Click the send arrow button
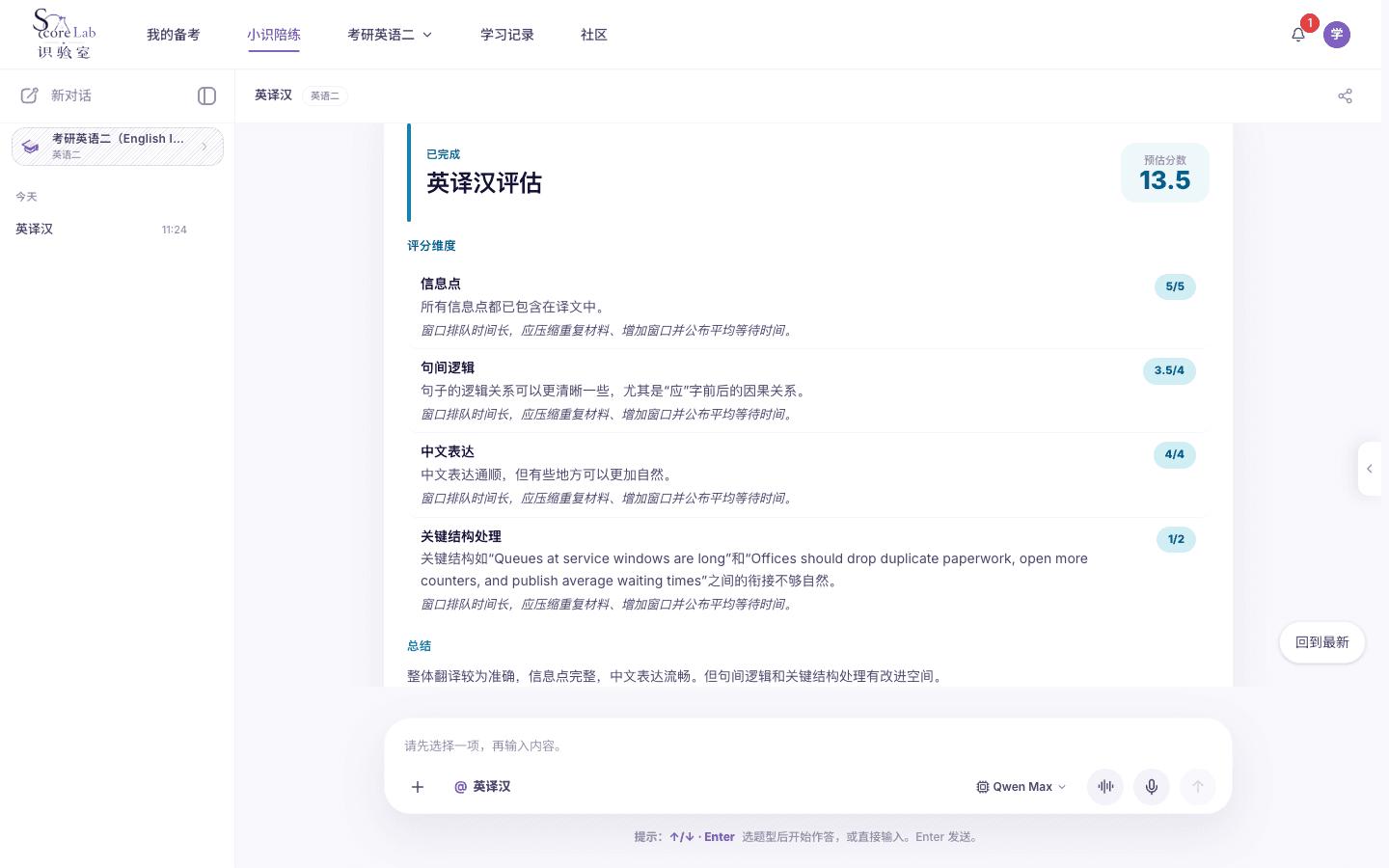Screen dimensions: 1389x868 (1198, 787)
